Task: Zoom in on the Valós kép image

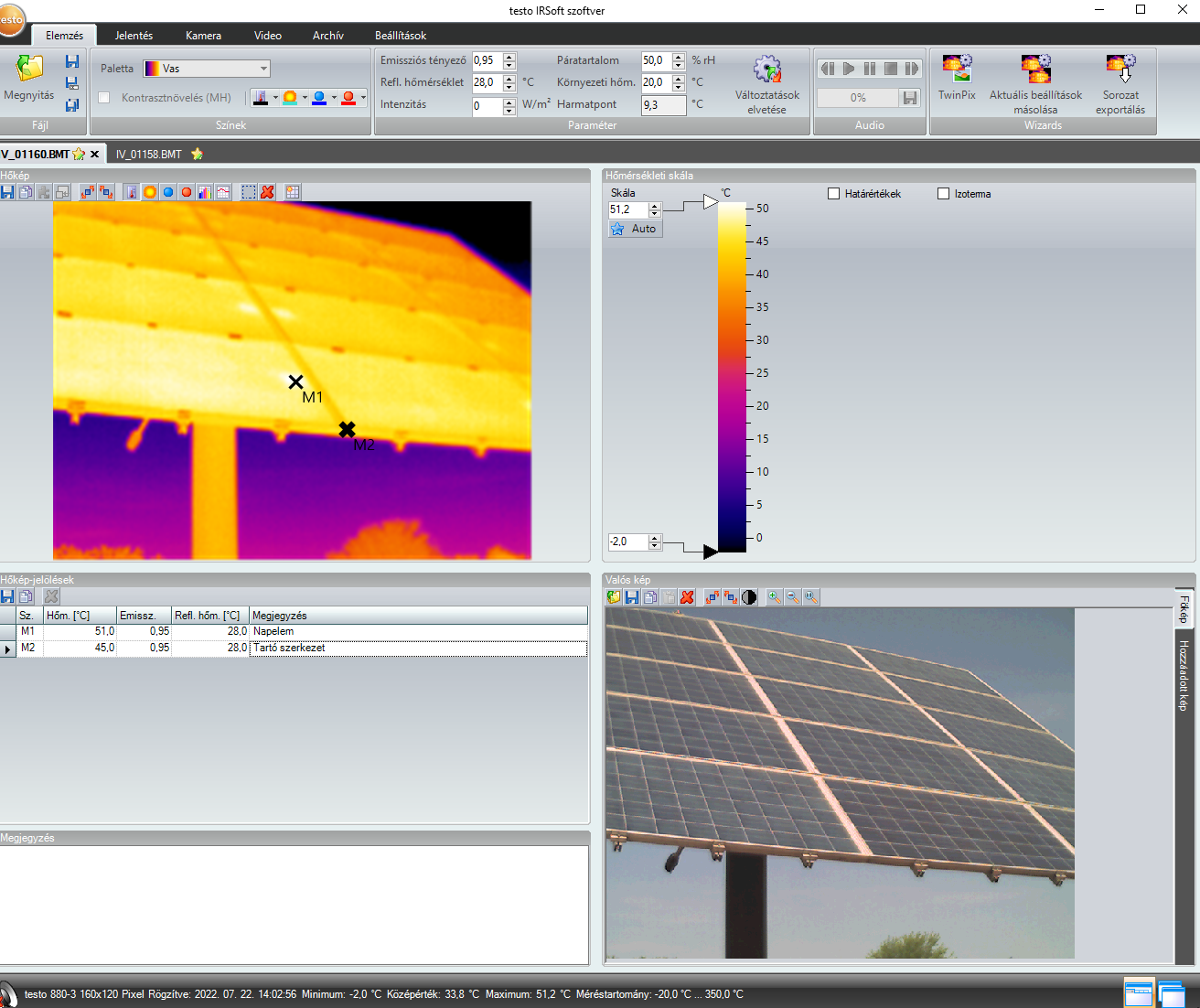Action: coord(774,597)
